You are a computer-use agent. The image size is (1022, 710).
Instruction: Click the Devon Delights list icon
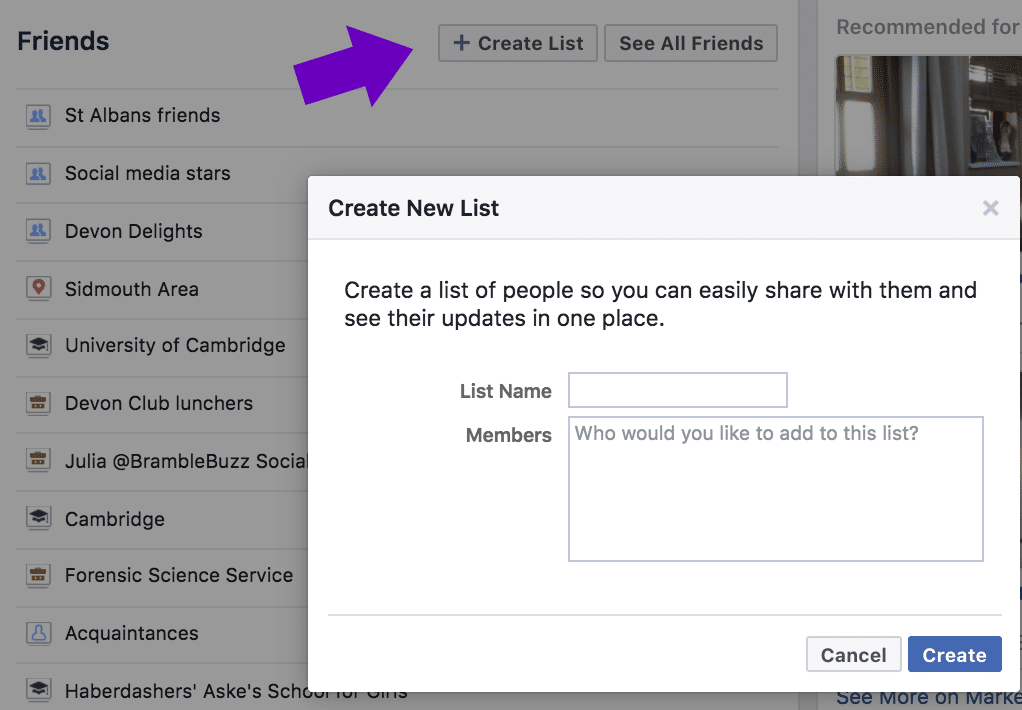[x=38, y=231]
